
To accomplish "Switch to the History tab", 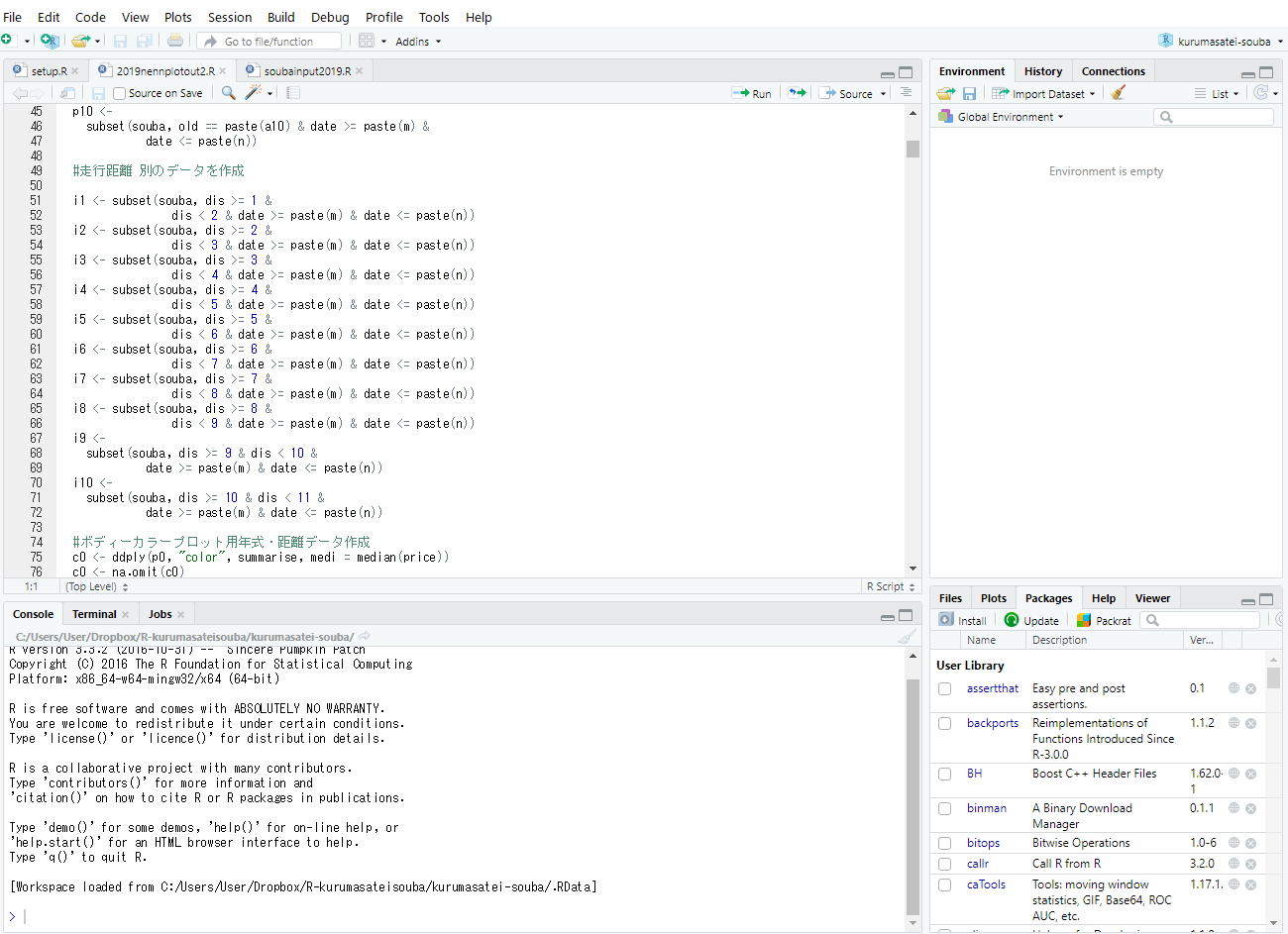I will 1043,71.
